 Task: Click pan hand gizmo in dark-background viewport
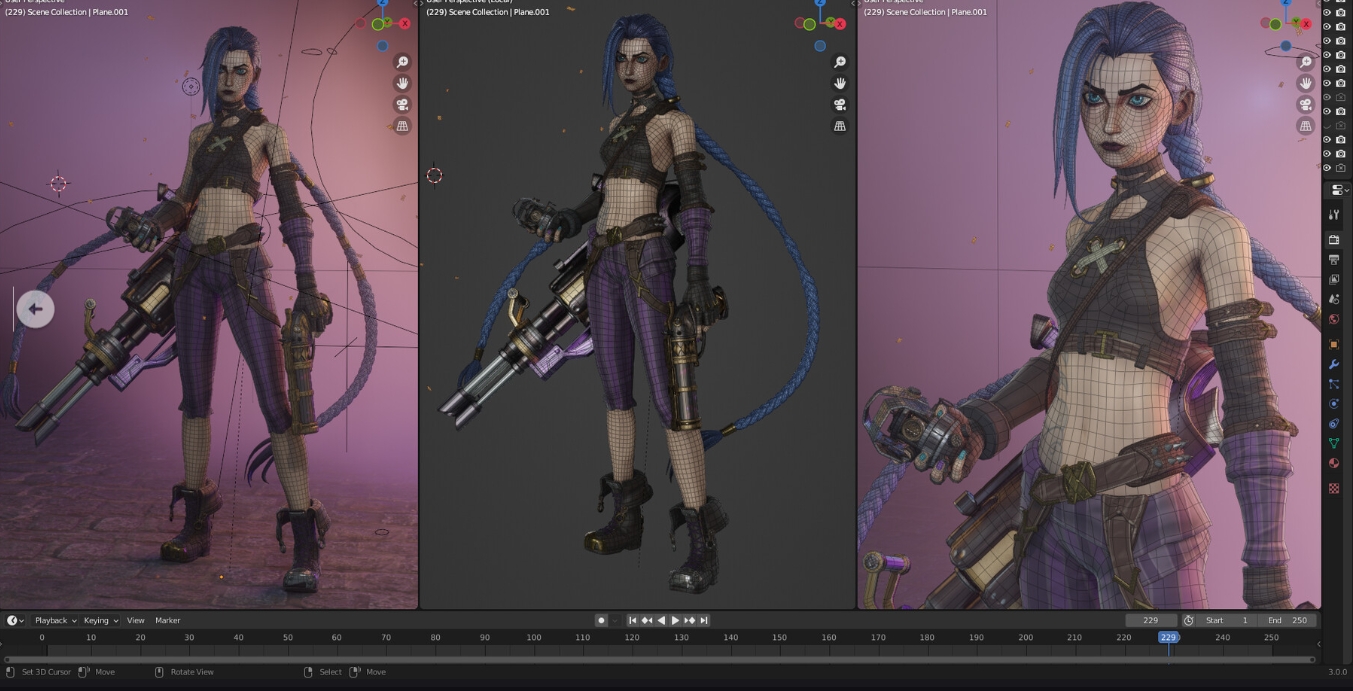click(840, 83)
